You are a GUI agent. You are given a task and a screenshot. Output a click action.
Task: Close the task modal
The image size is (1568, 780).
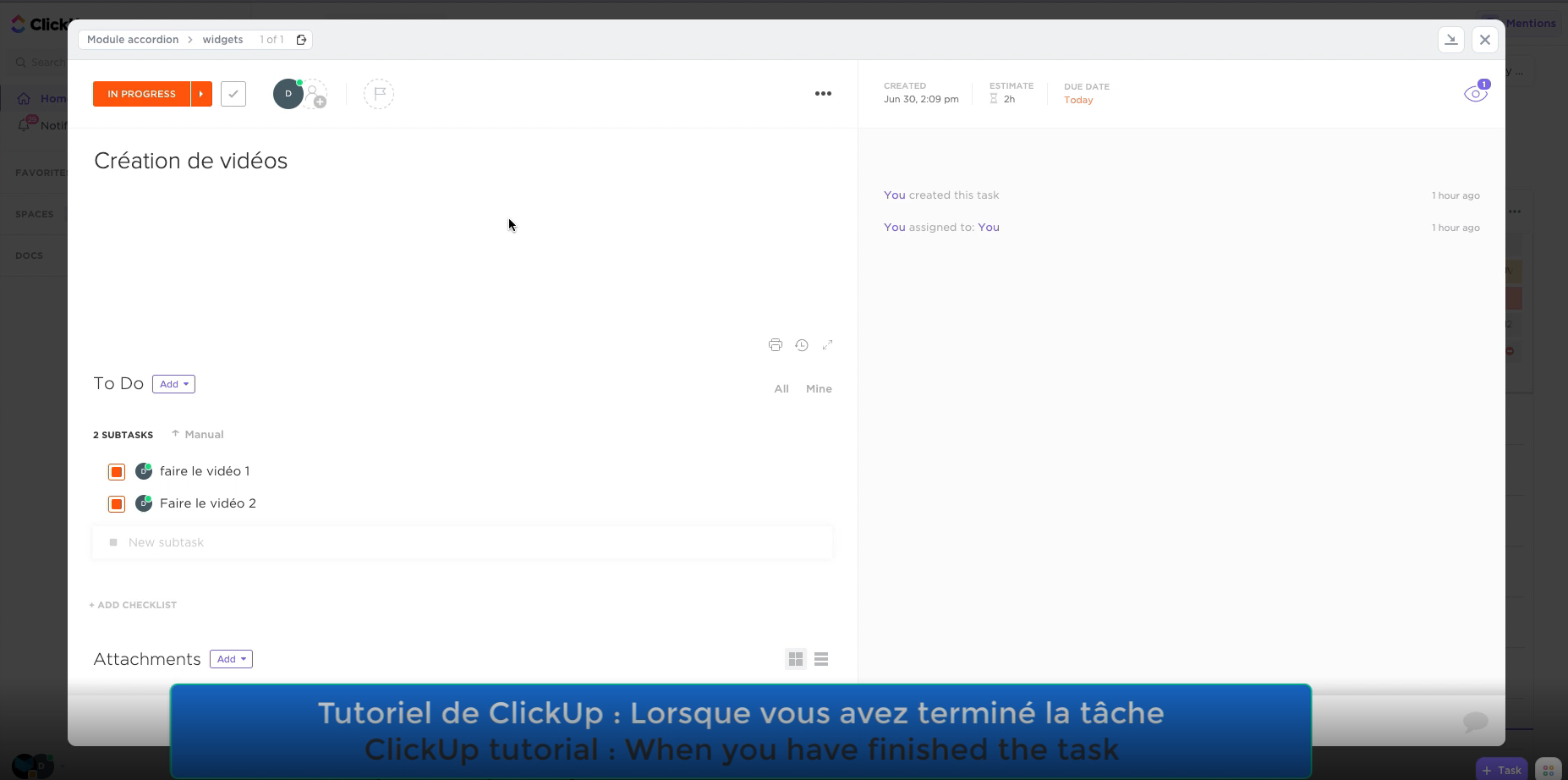click(1484, 40)
